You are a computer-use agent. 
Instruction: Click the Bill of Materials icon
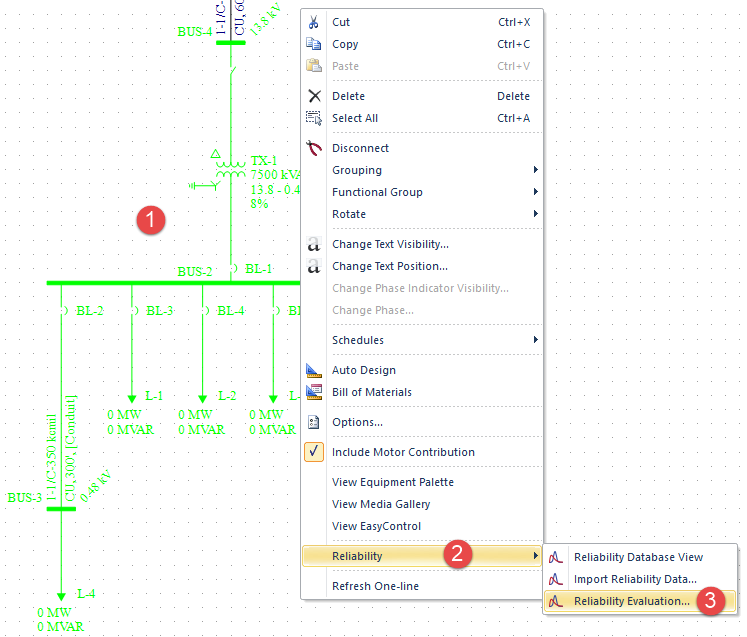pos(314,392)
